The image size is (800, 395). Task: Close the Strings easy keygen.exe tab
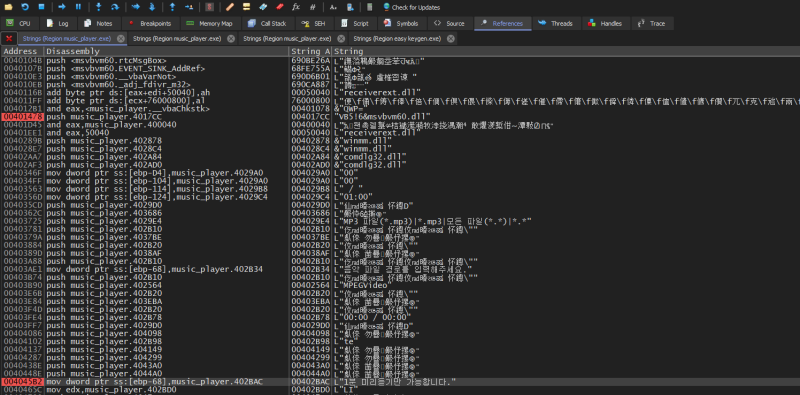pos(451,39)
